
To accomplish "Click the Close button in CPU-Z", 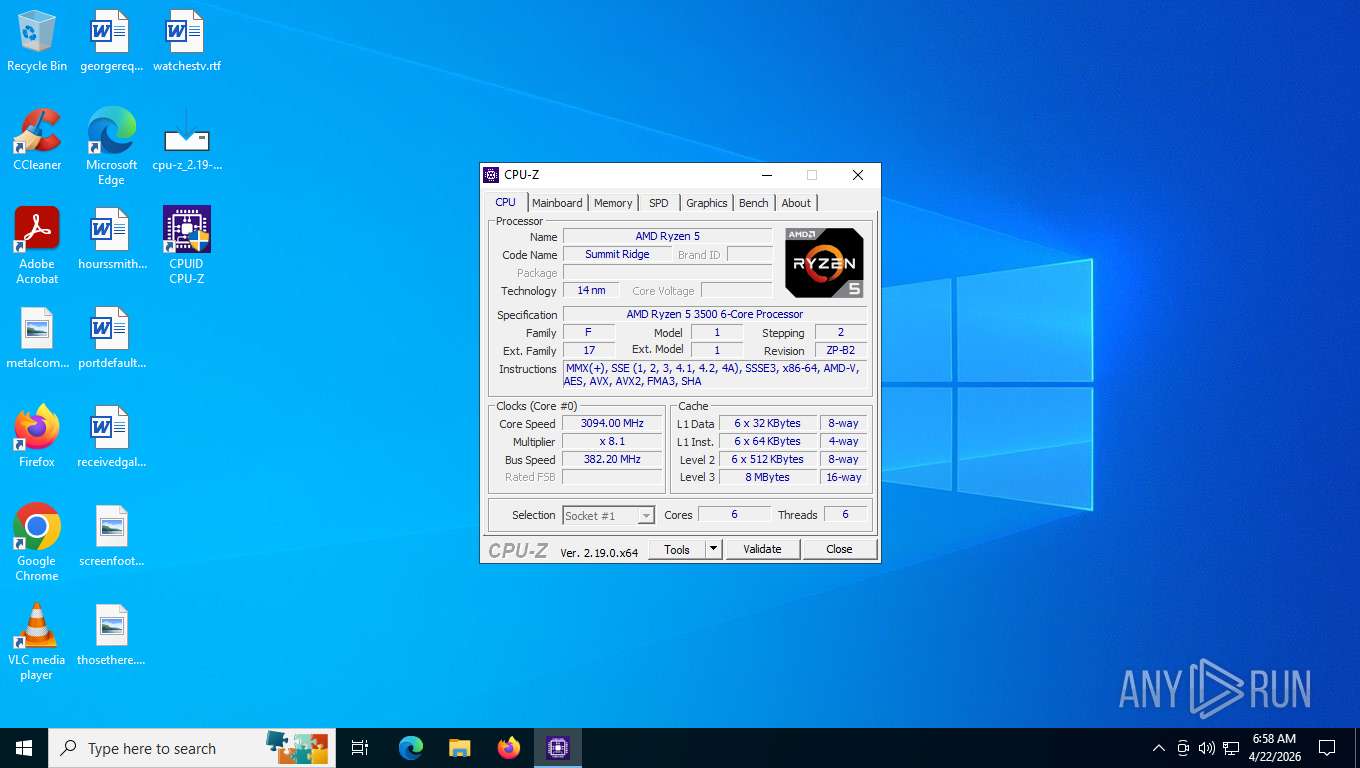I will [839, 549].
